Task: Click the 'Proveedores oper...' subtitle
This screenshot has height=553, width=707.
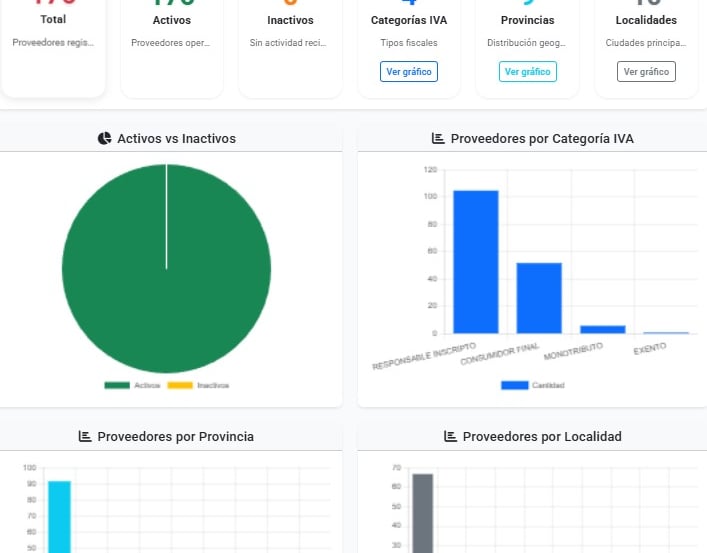Action: 170,42
